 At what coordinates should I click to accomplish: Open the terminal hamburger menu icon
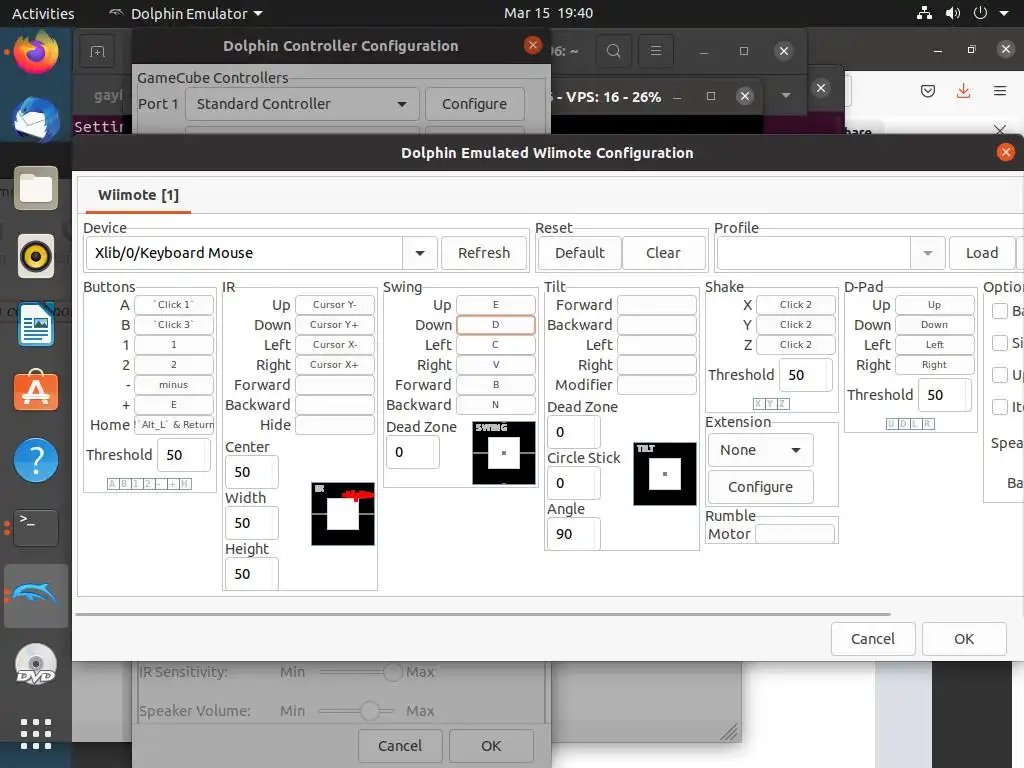[x=656, y=51]
